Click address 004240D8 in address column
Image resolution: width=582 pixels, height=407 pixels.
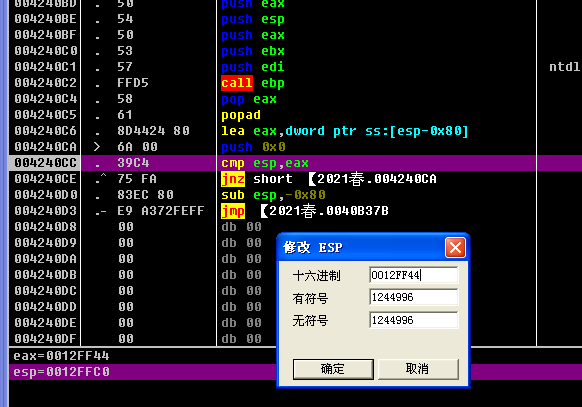tap(46, 227)
